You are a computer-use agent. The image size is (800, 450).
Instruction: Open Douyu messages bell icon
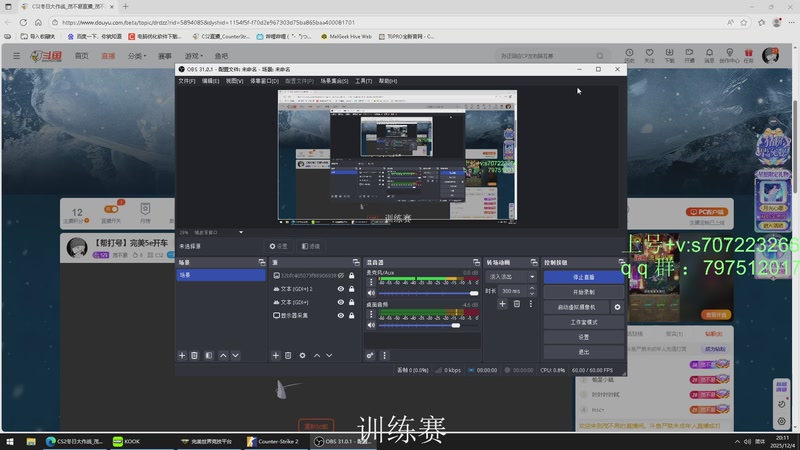(x=709, y=55)
